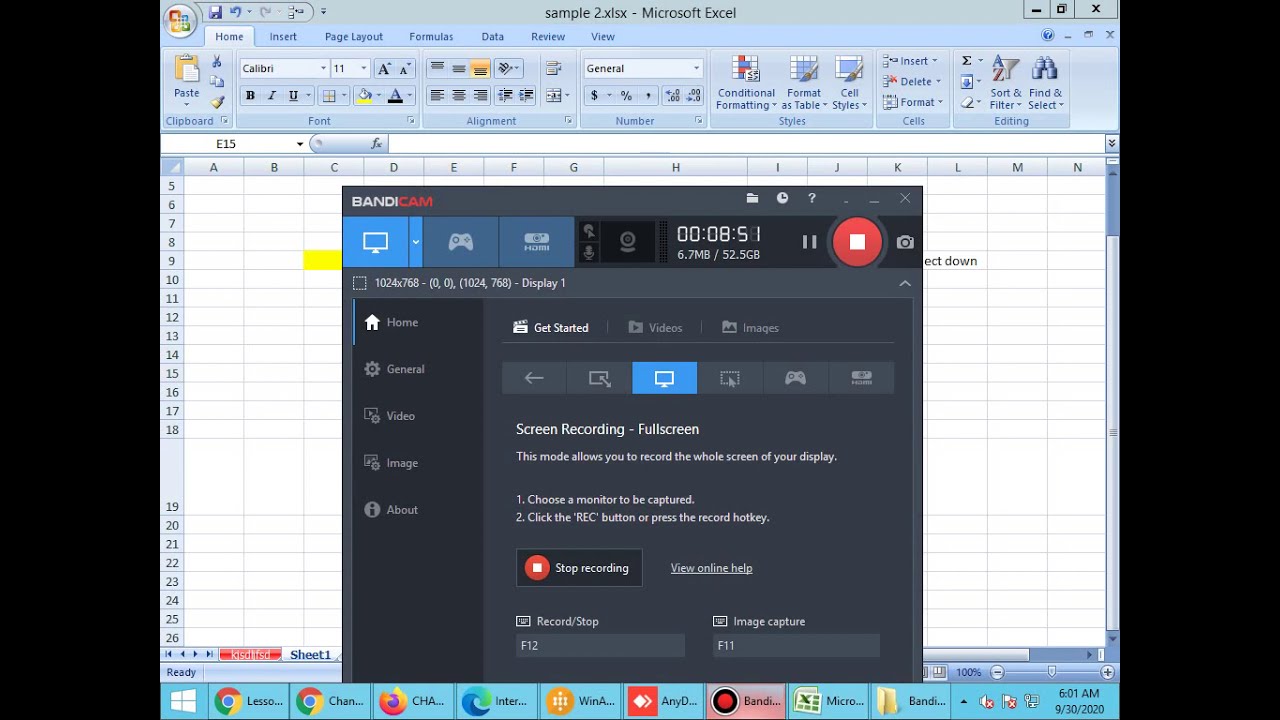Select Bandicam screen recording mode button

[375, 242]
